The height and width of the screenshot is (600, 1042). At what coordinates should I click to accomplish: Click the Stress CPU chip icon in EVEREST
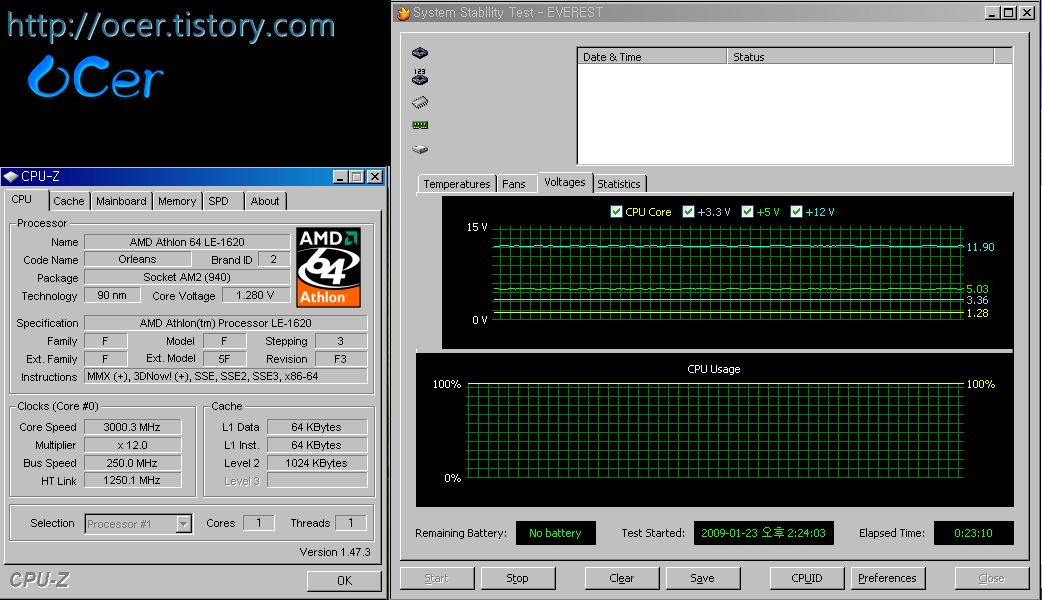[420, 52]
